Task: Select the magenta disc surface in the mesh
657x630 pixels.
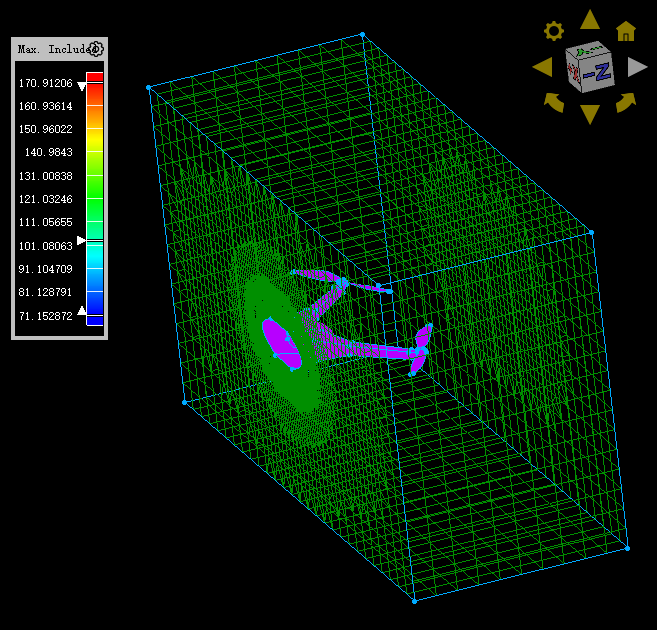Action: pyautogui.click(x=281, y=344)
